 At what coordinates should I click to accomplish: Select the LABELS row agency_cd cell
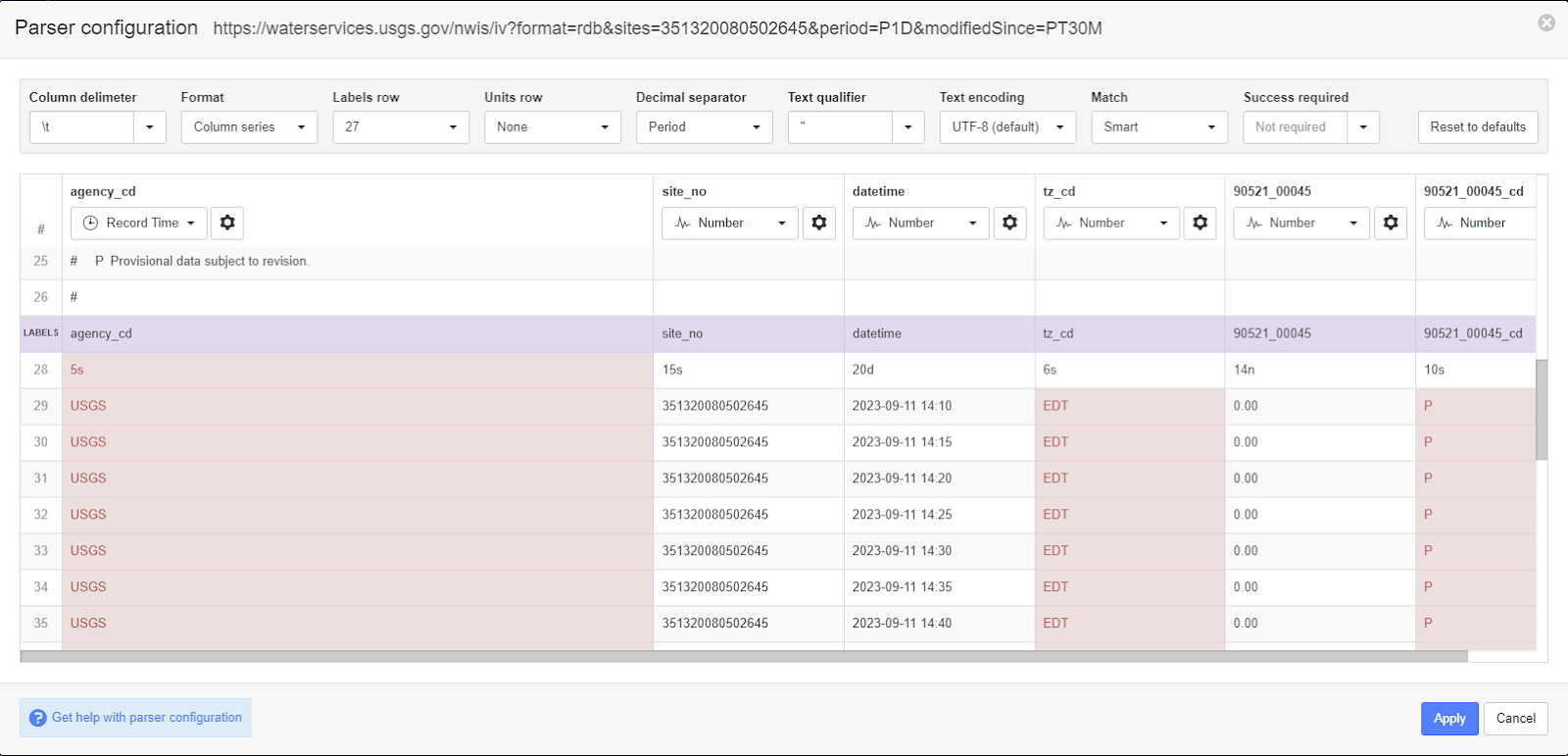[x=358, y=333]
